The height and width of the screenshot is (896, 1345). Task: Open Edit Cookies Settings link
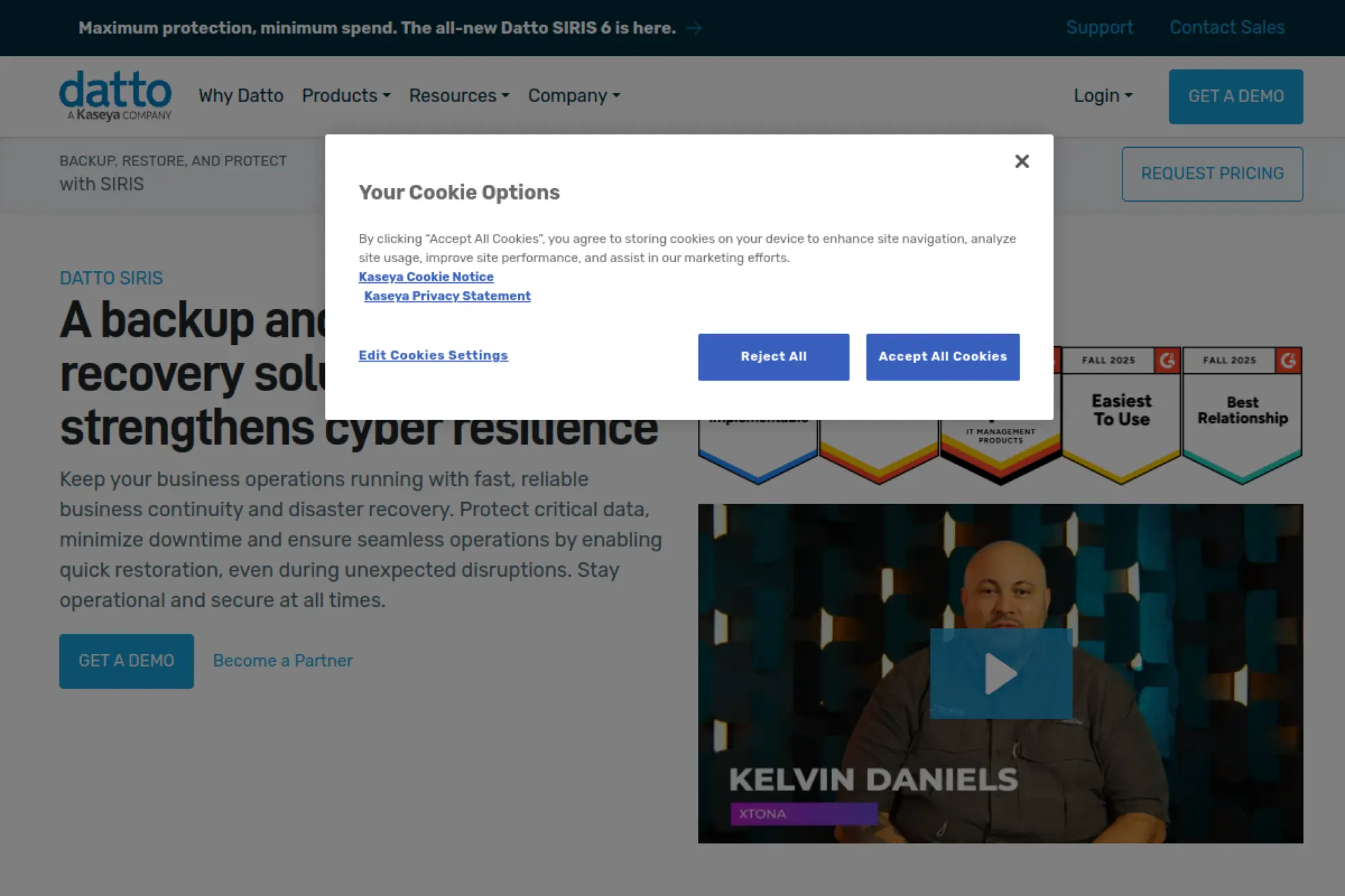point(433,355)
